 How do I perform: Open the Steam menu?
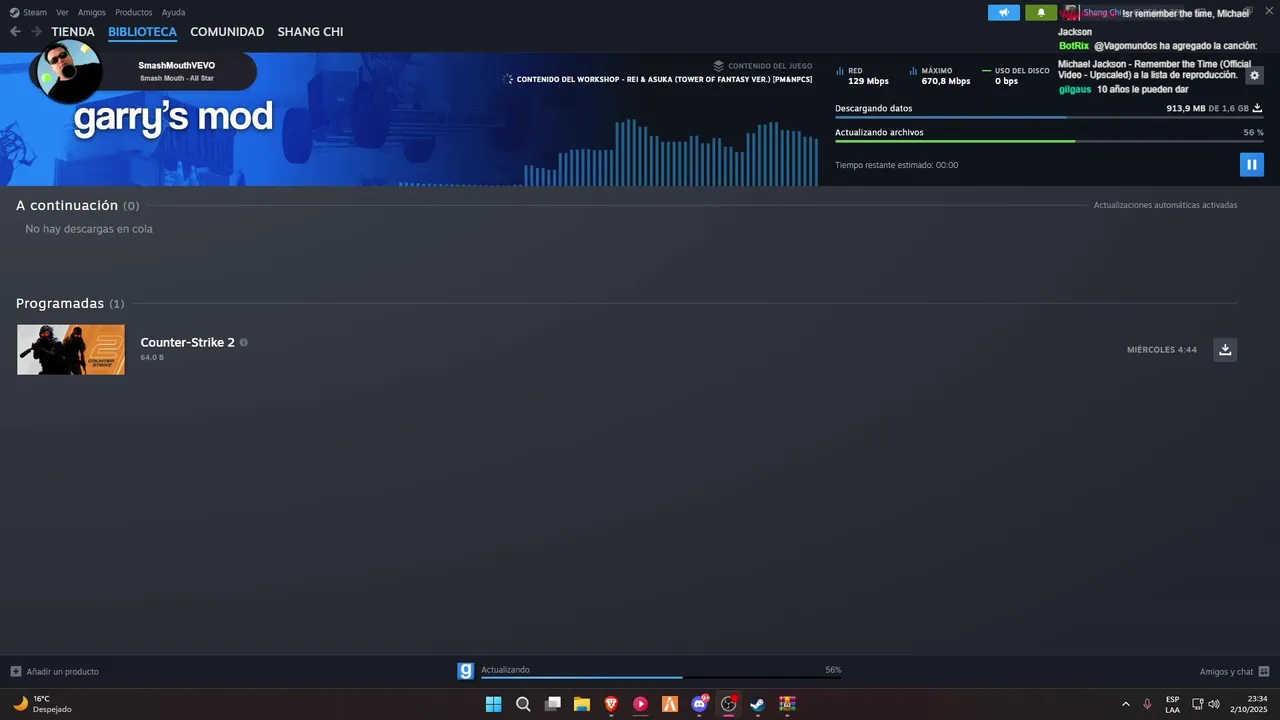pyautogui.click(x=35, y=12)
